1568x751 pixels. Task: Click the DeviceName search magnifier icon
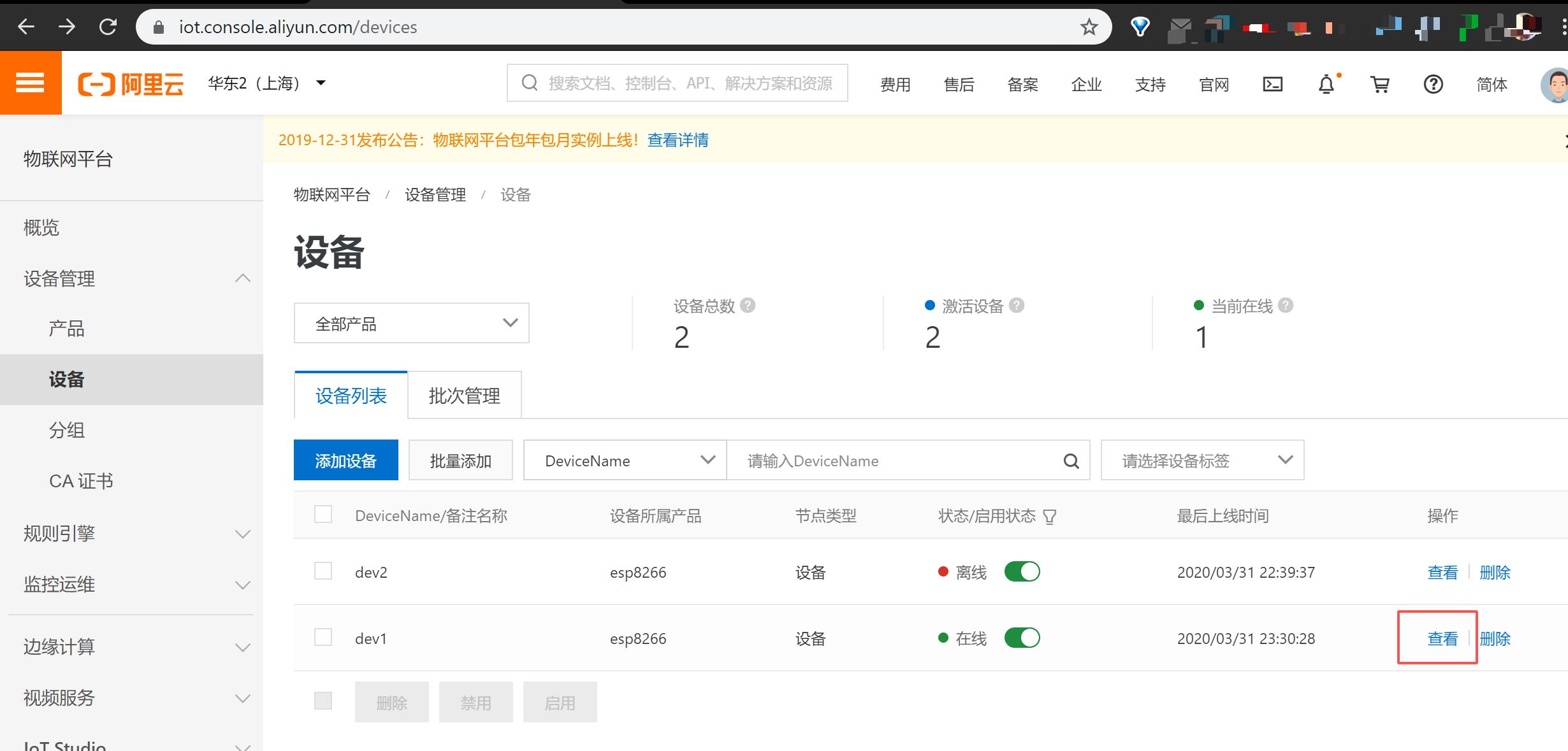(1071, 461)
